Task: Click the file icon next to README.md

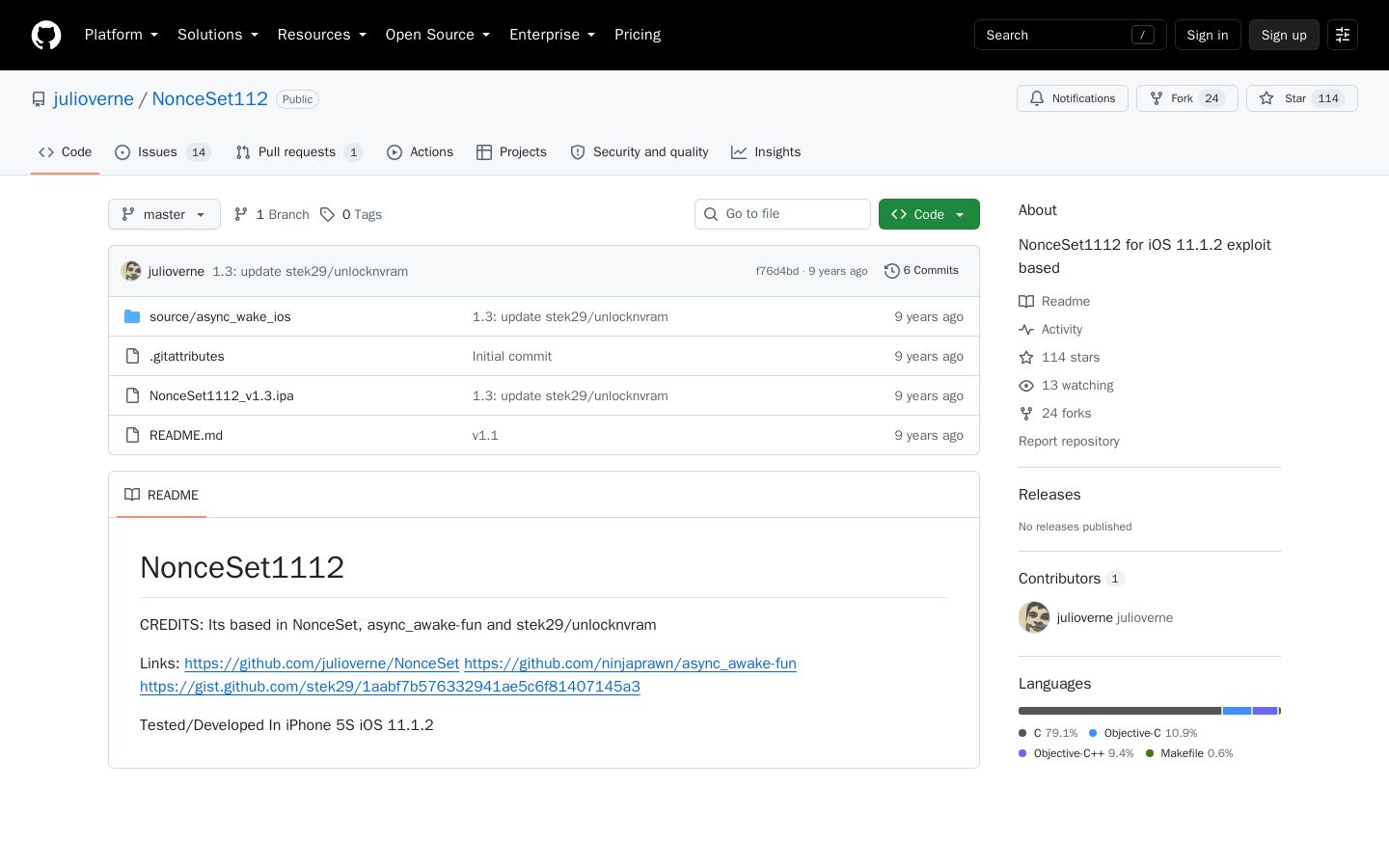Action: click(x=132, y=435)
